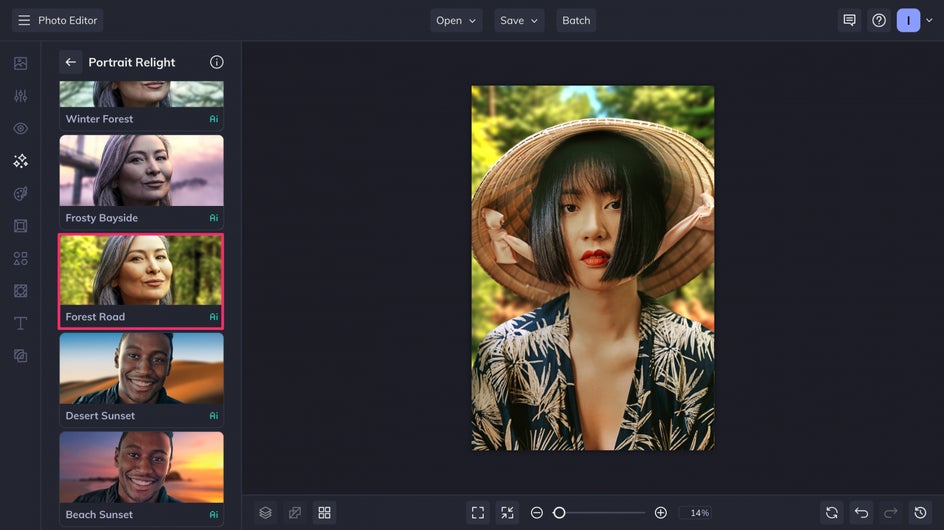Select the Desert Sunset preset
This screenshot has height=530, width=944.
141,380
